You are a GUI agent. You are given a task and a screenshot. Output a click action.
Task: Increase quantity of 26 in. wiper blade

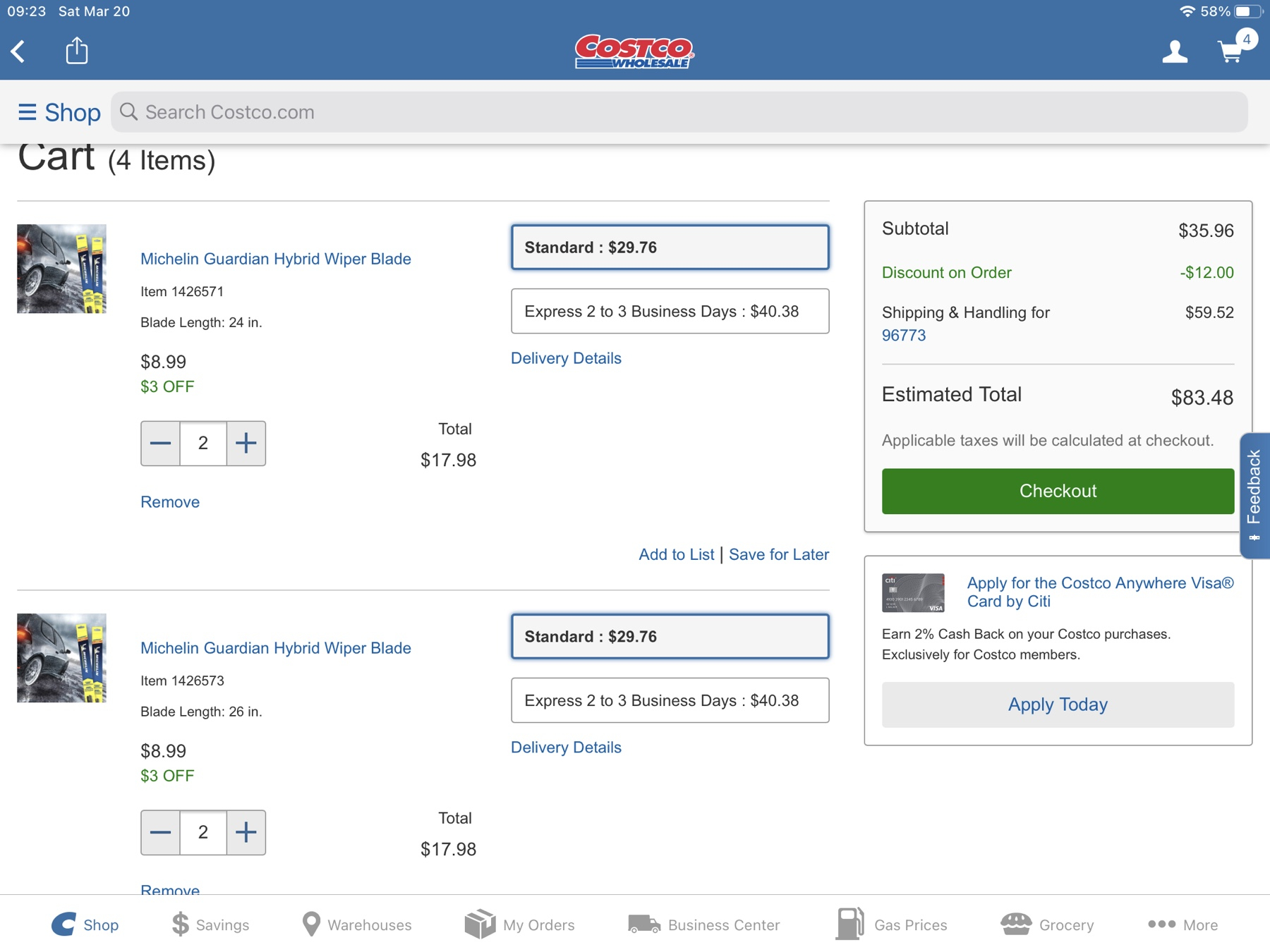pos(246,833)
